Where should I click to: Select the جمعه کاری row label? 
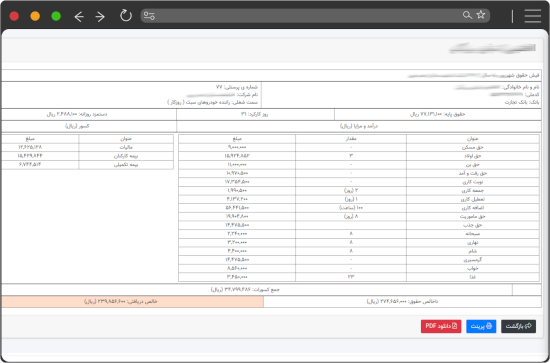coord(472,190)
